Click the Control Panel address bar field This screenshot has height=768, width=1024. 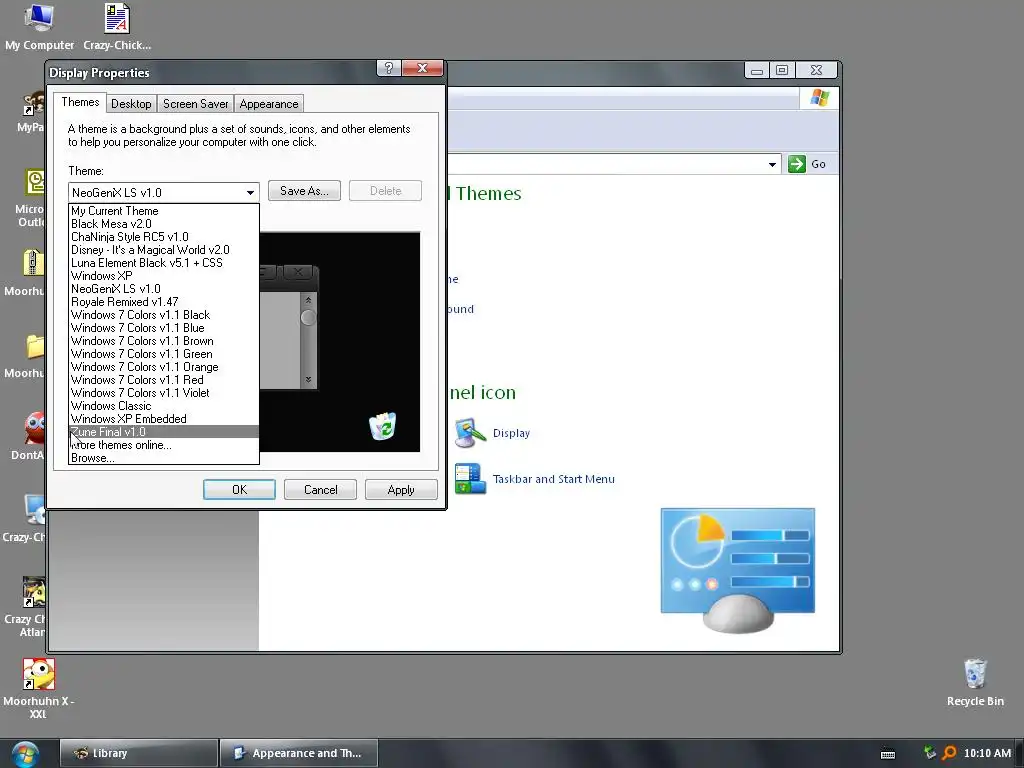pyautogui.click(x=614, y=164)
